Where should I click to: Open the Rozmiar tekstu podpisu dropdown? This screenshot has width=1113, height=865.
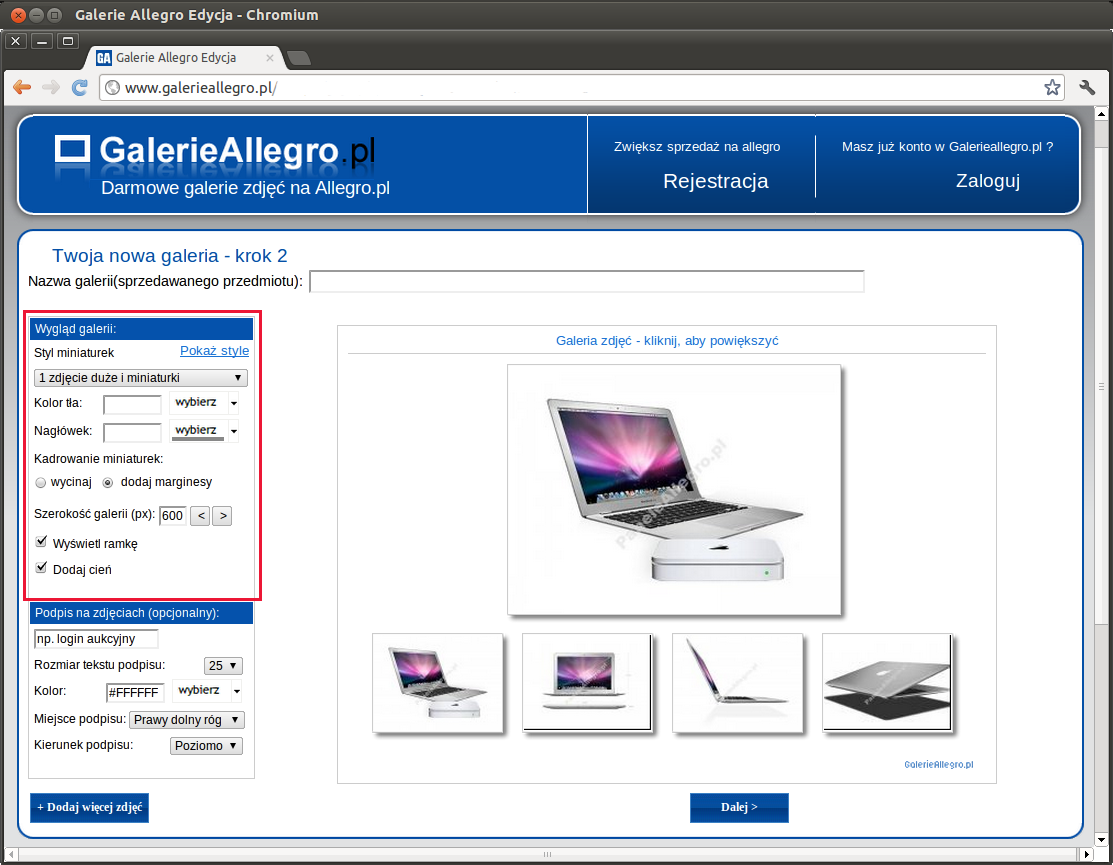tap(223, 666)
